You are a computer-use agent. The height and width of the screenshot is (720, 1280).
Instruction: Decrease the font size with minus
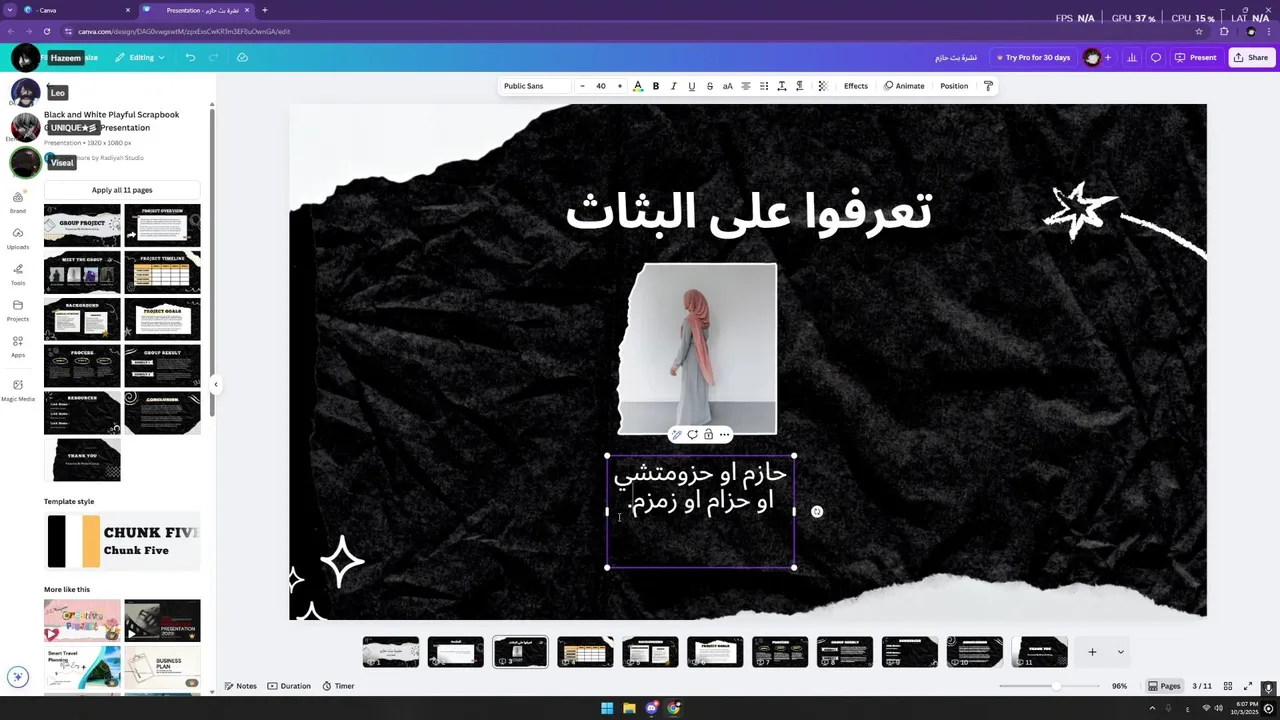coord(582,86)
